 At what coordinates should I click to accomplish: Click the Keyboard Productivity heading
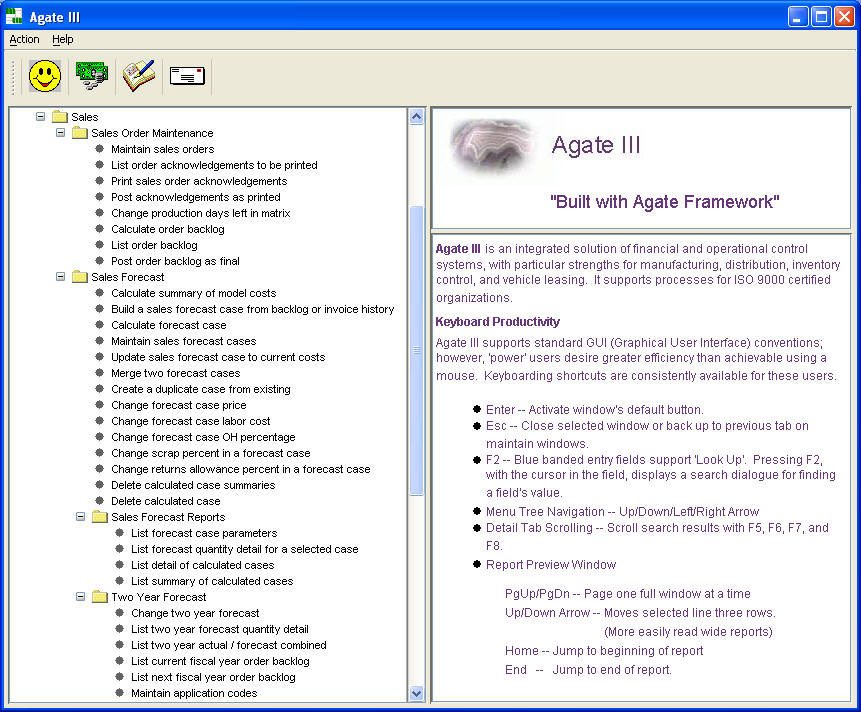click(x=497, y=322)
